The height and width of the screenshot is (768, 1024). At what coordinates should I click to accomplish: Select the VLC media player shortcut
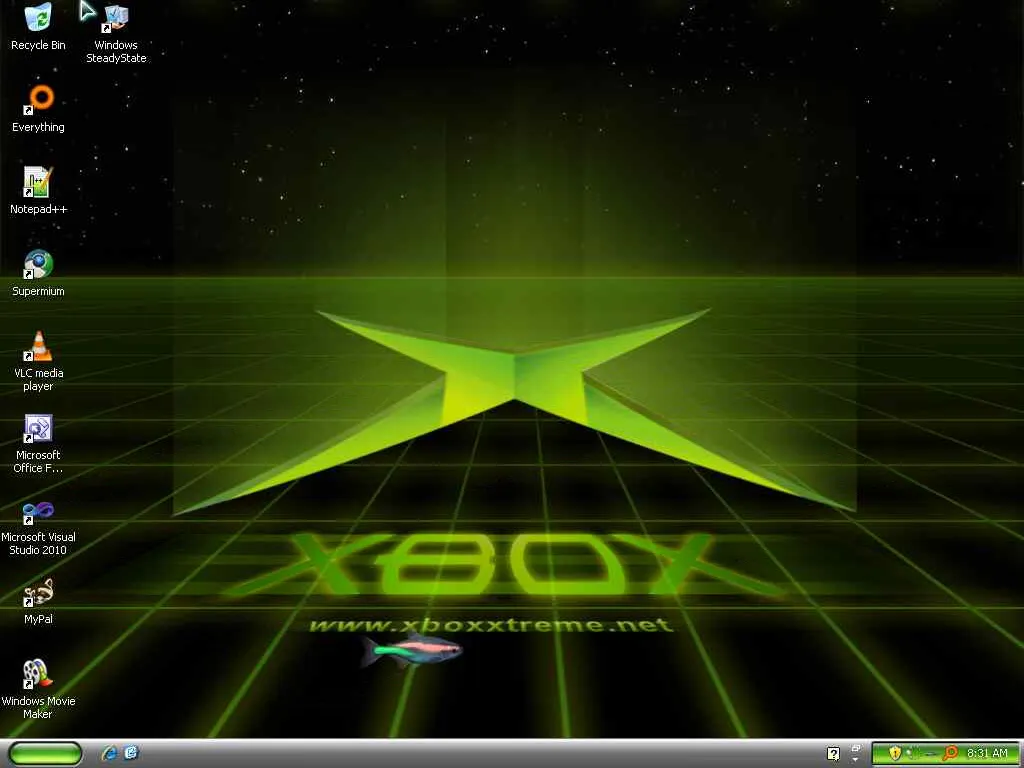coord(38,361)
